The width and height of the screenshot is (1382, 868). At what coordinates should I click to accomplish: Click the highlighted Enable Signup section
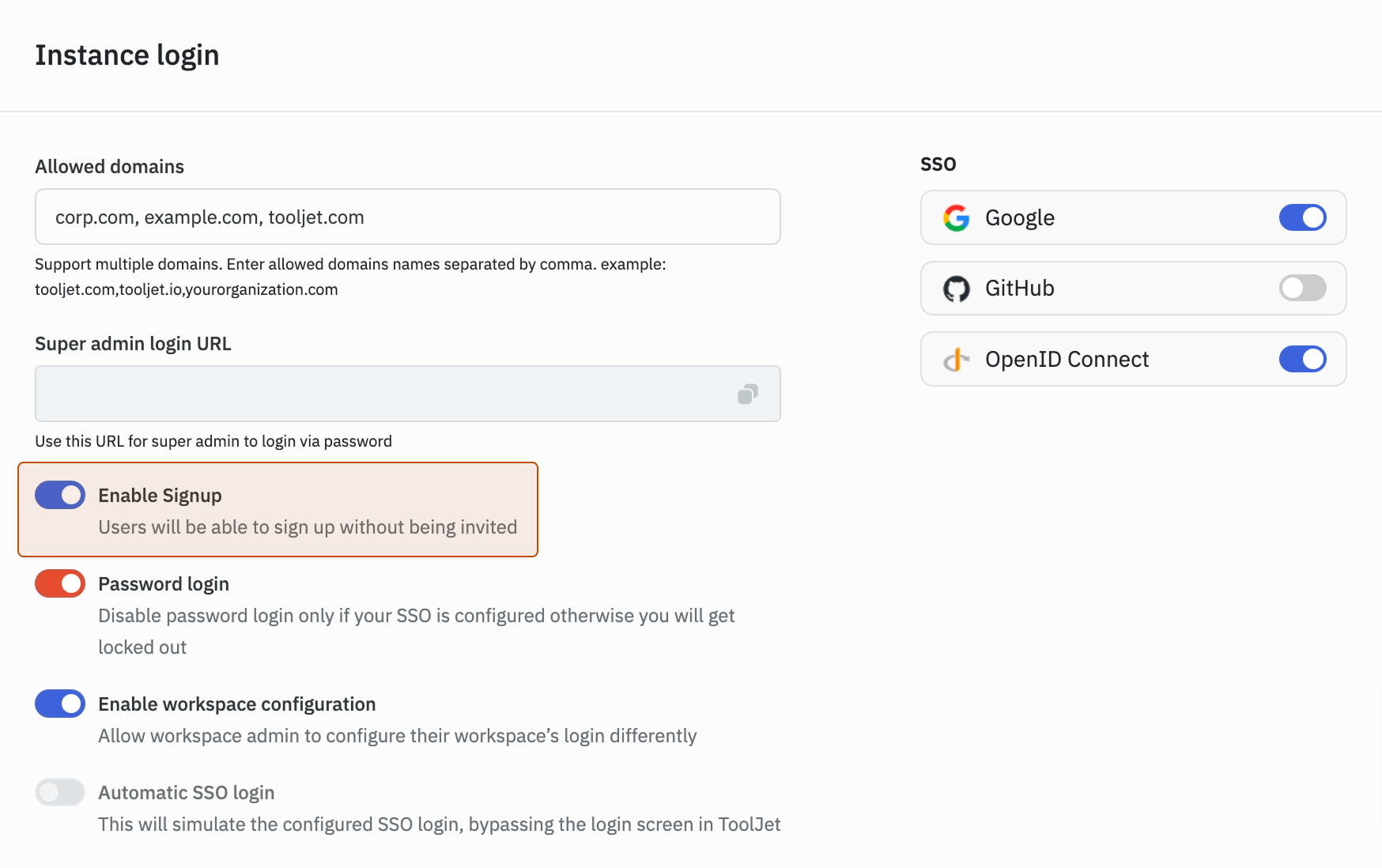click(x=278, y=510)
